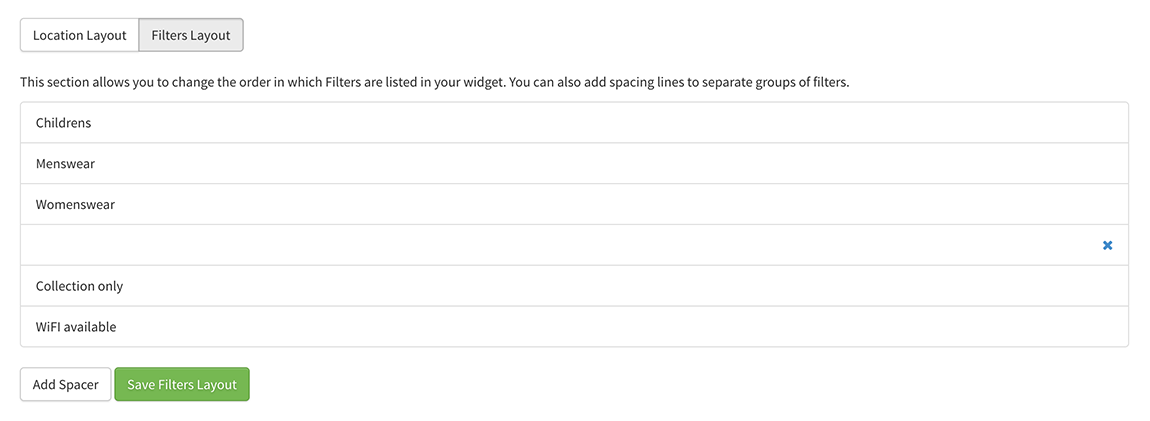Click the word 'widget' in description text
1150x421 pixels.
(x=484, y=82)
